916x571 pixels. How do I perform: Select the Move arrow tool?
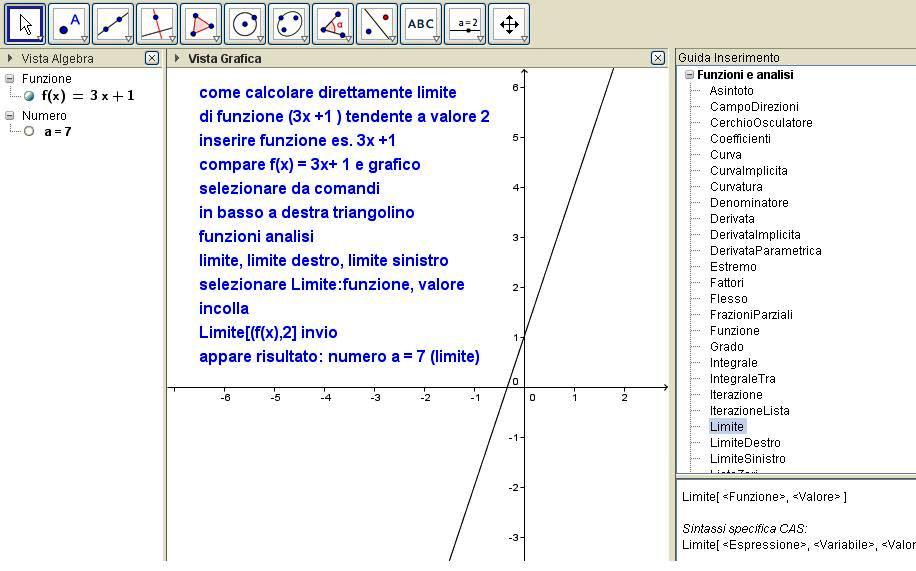[x=25, y=24]
